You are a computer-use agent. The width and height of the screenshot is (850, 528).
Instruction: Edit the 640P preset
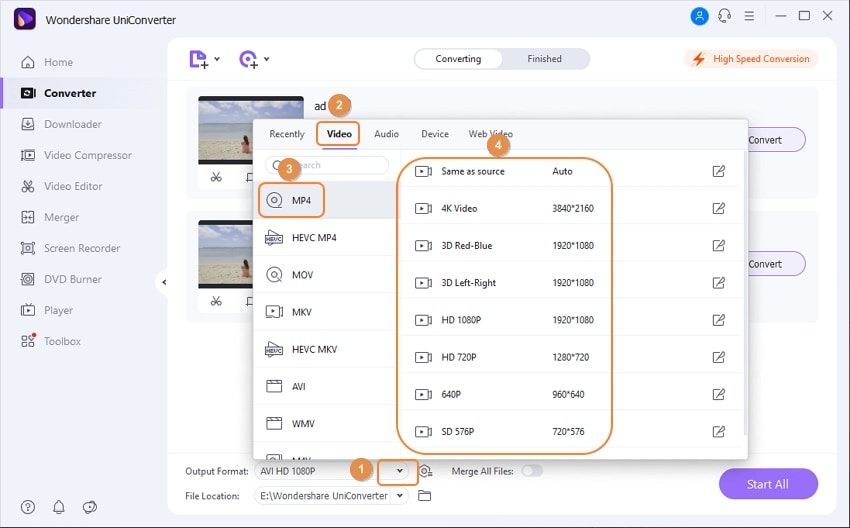(718, 395)
